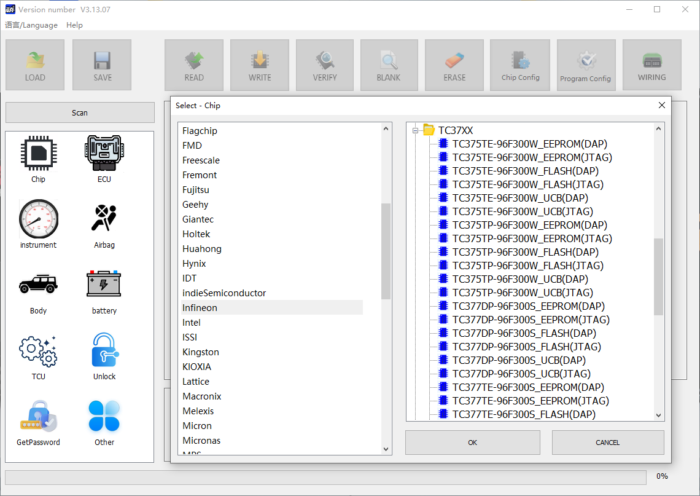Select the ECU category icon
700x496 pixels.
[104, 153]
